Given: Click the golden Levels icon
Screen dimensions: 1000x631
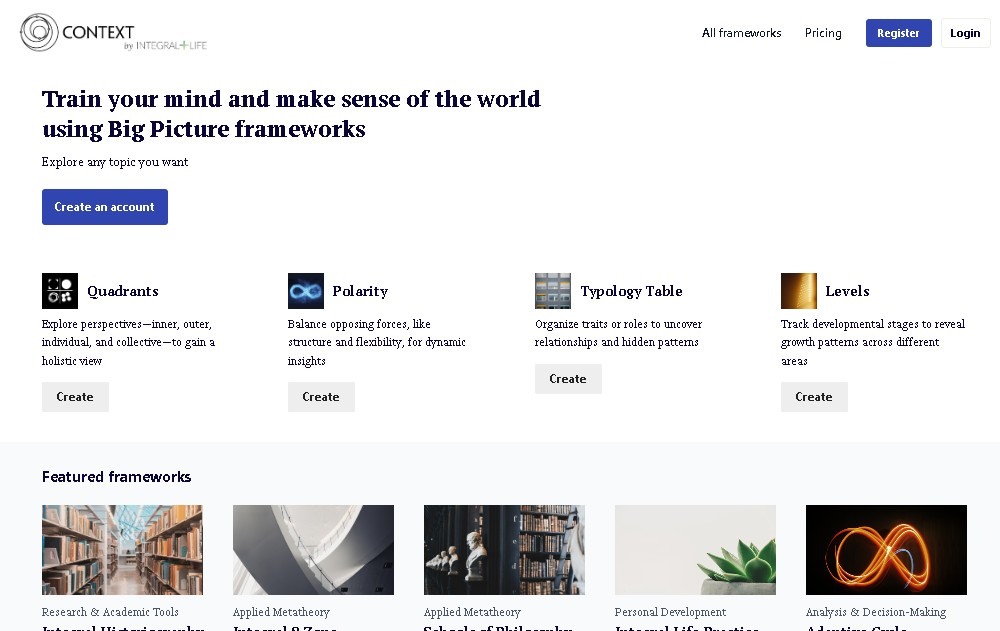Looking at the screenshot, I should tap(798, 291).
